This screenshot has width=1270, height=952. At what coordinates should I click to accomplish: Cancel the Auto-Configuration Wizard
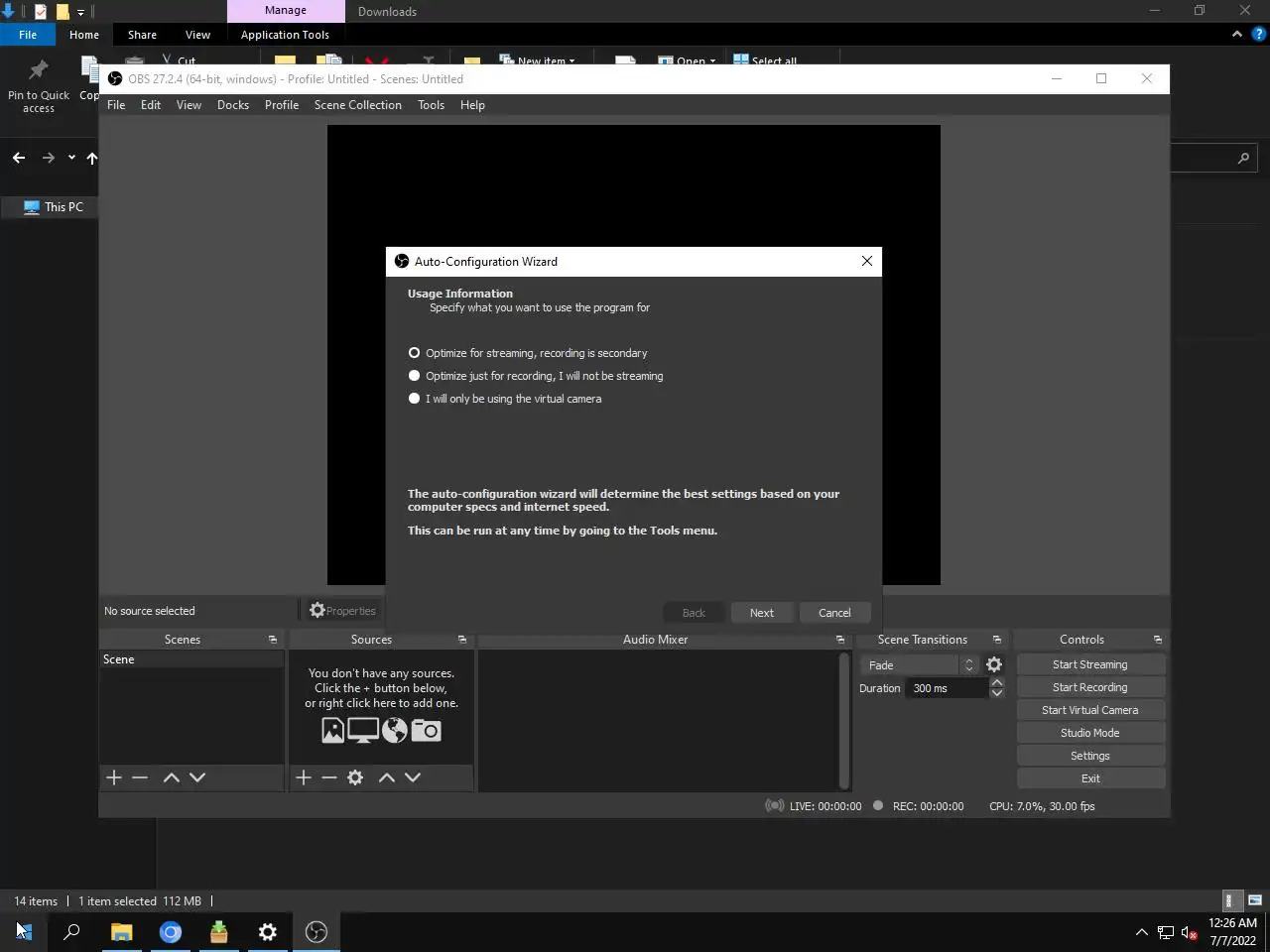point(834,613)
